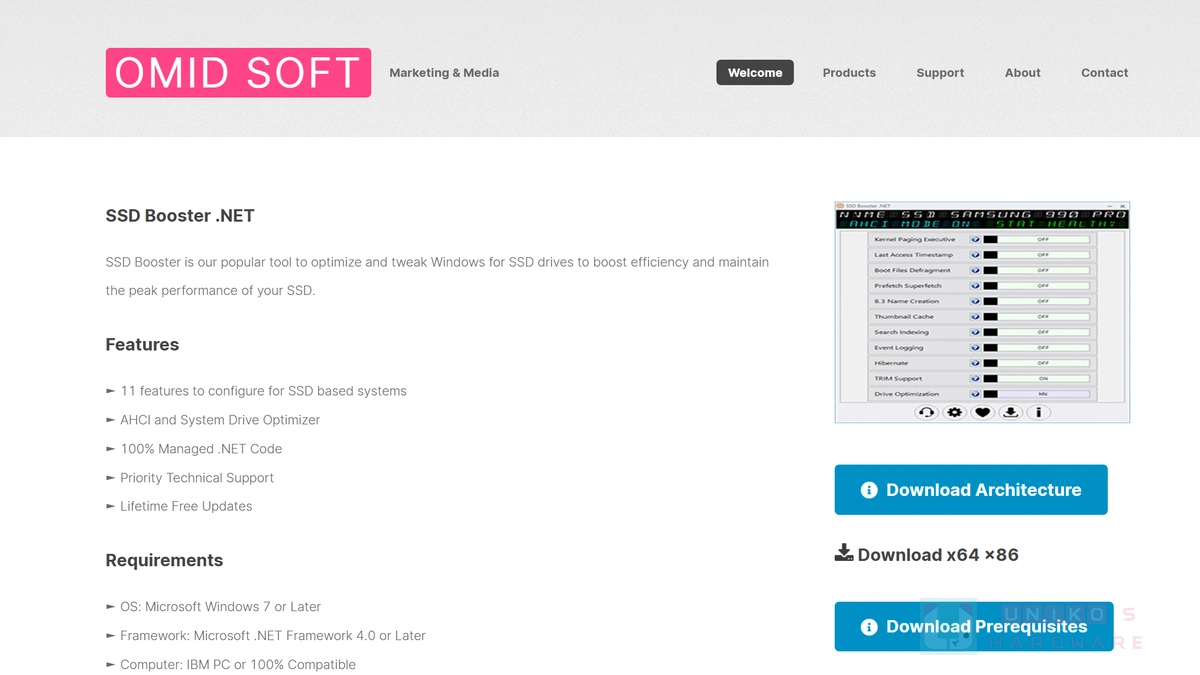Toggle the TRIM Support switch
This screenshot has height=675, width=1200.
1037,379
